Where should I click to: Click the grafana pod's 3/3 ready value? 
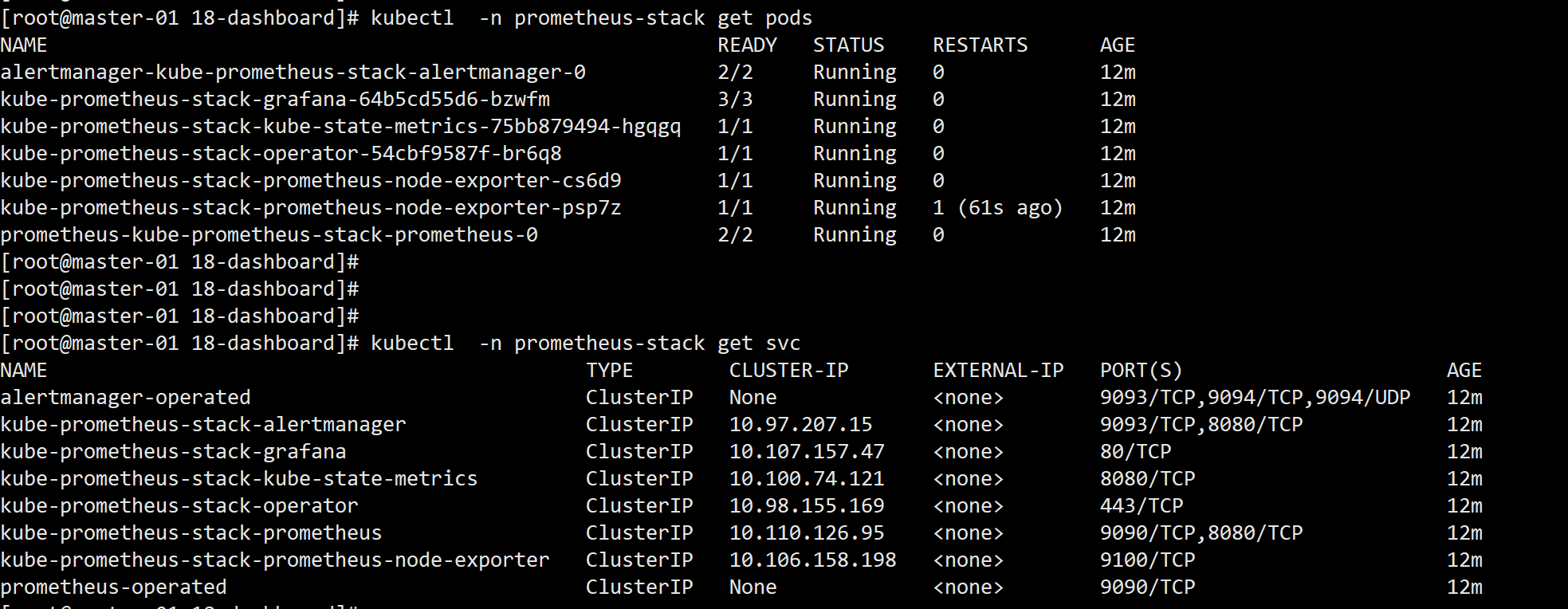pyautogui.click(x=735, y=100)
